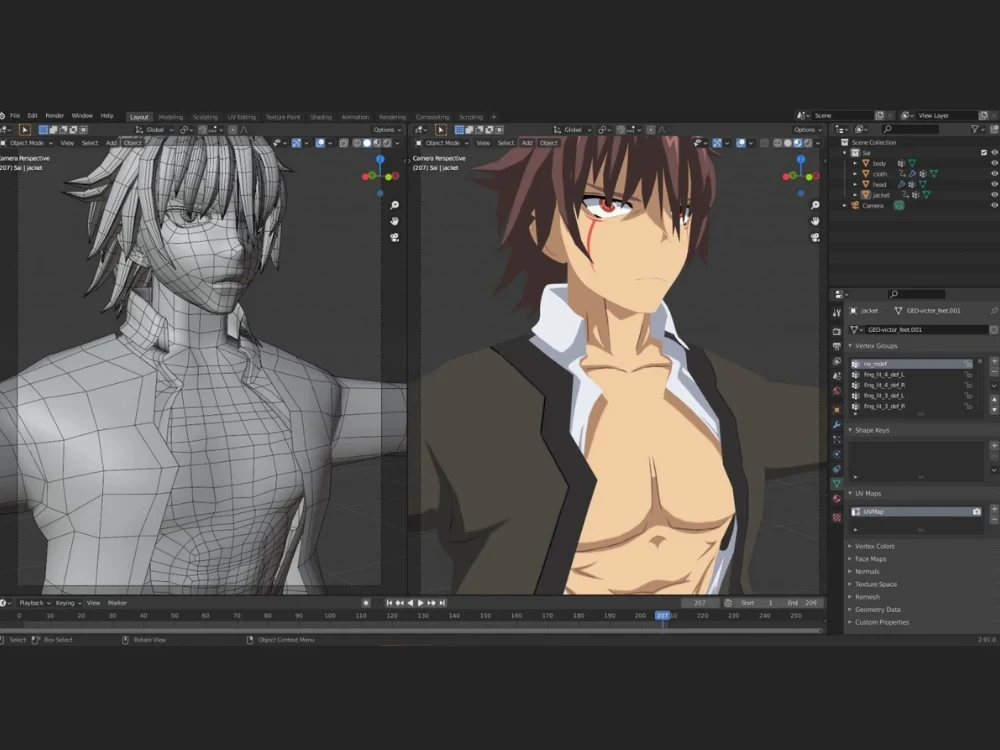Switch to the Modeling workspace tab
The width and height of the screenshot is (1000, 750).
coord(170,117)
